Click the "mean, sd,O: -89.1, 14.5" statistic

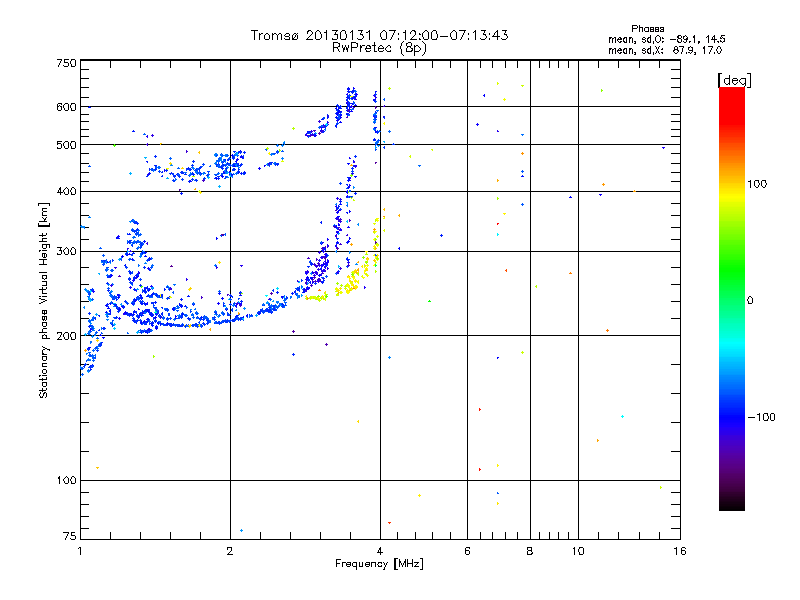(x=667, y=39)
